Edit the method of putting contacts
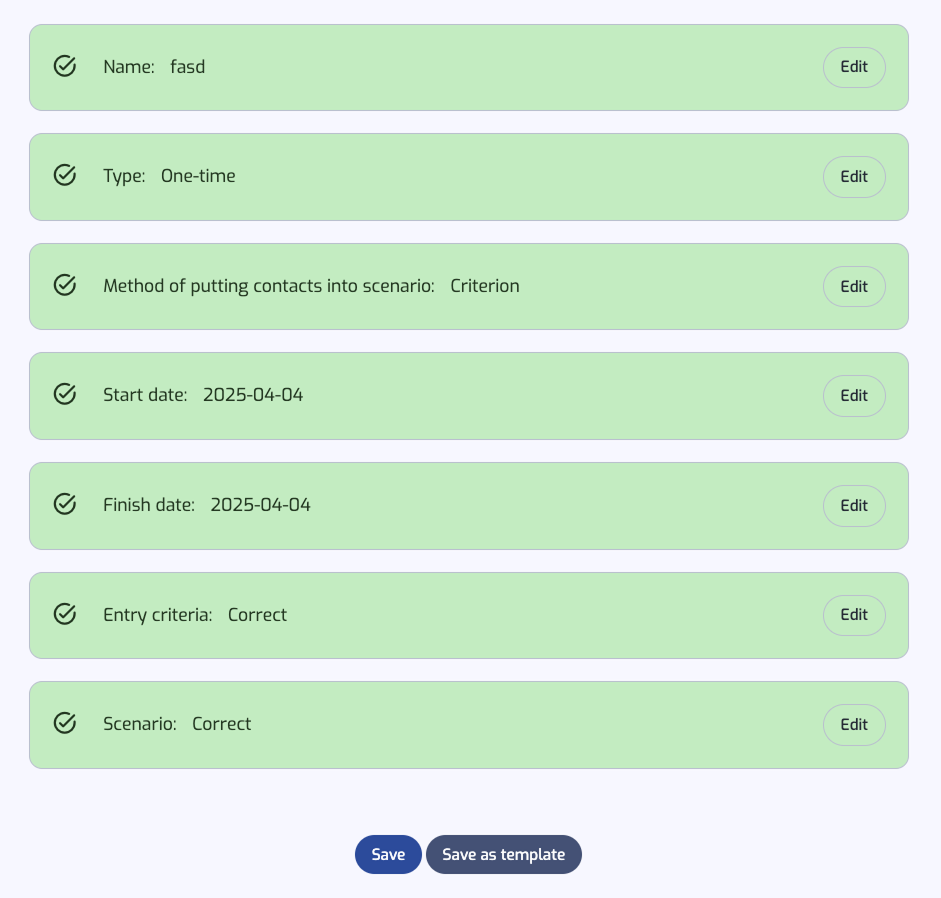This screenshot has width=941, height=898. point(854,286)
